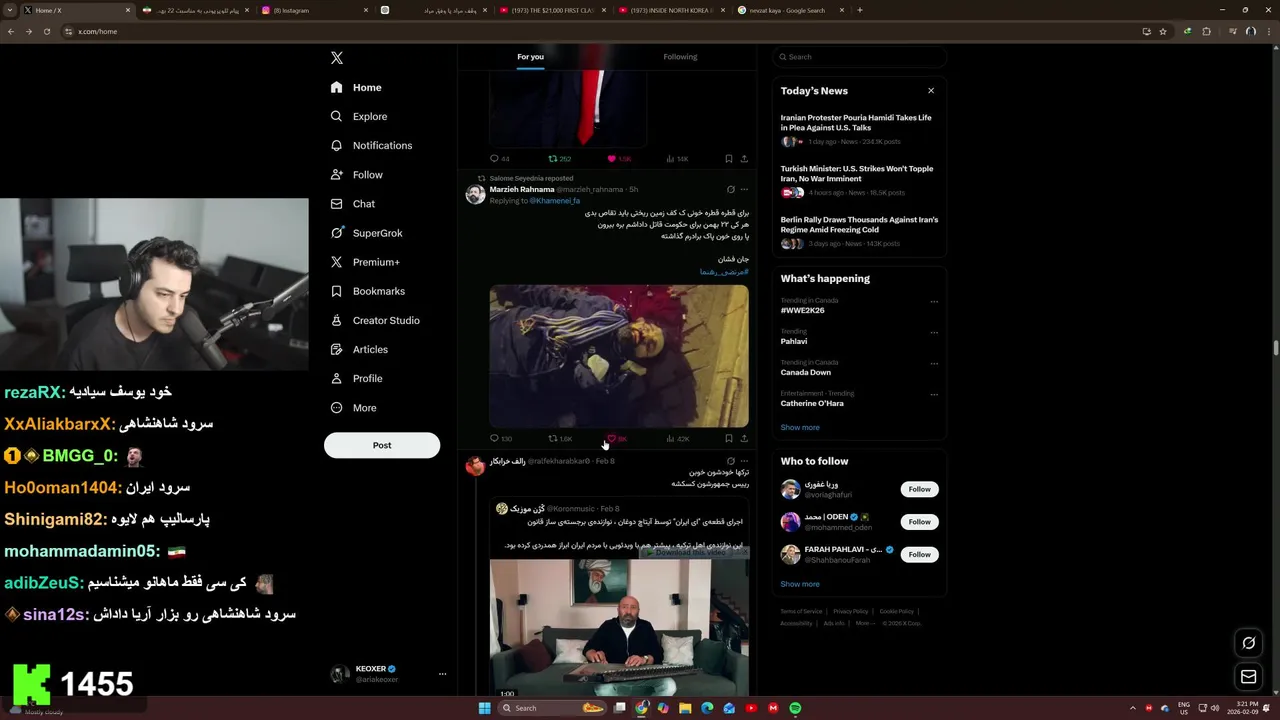Open #WWE2K26 trend
Viewport: 1280px width, 720px height.
[803, 311]
